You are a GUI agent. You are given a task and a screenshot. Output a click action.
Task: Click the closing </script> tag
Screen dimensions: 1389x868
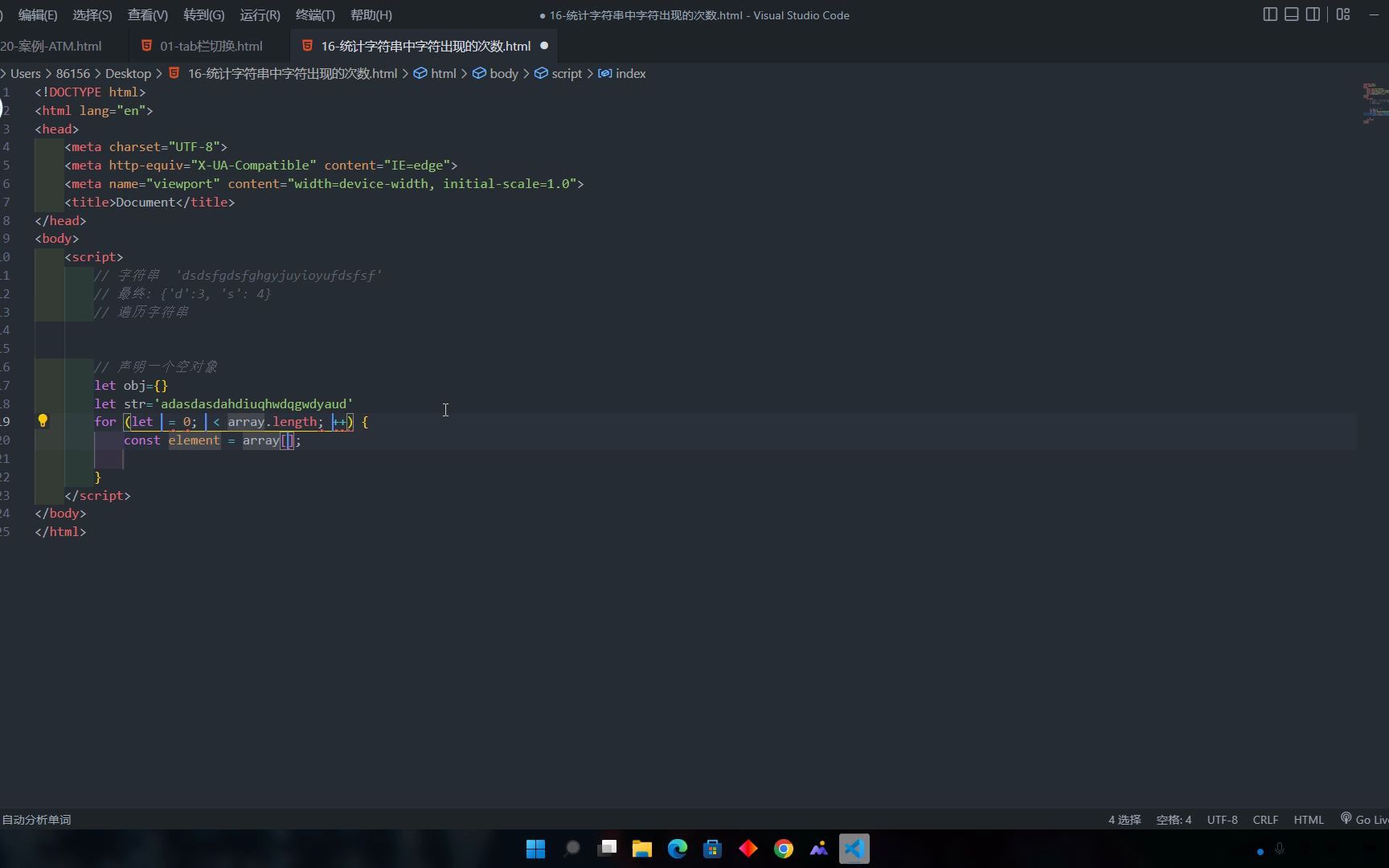tap(97, 496)
